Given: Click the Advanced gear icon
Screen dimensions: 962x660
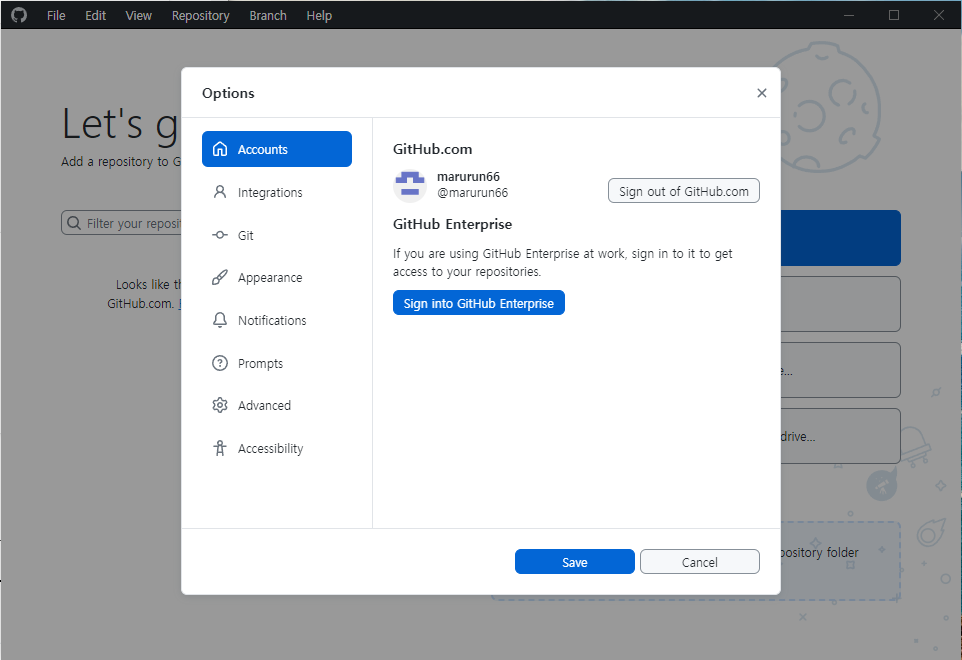Looking at the screenshot, I should tap(220, 405).
